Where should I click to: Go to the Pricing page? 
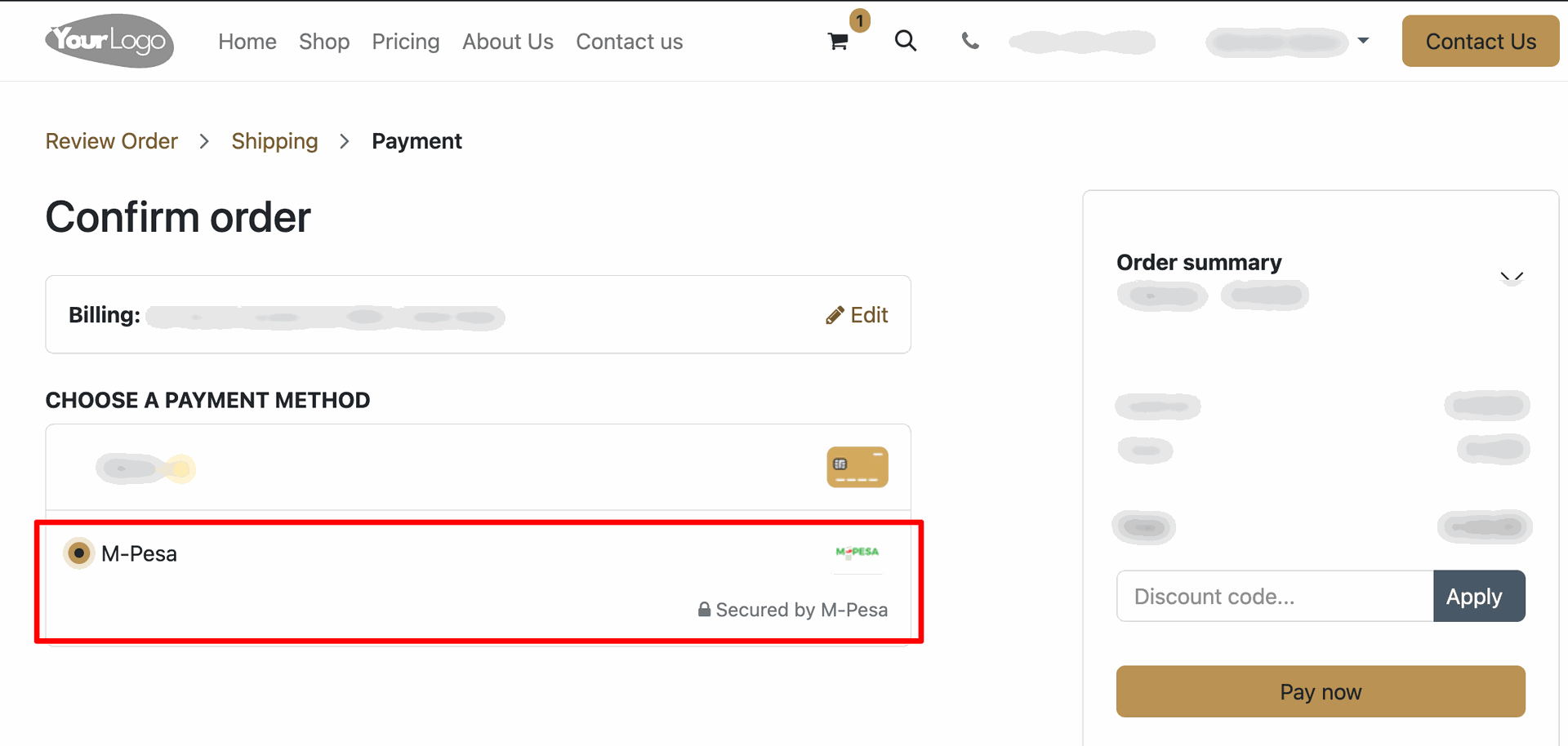tap(406, 42)
